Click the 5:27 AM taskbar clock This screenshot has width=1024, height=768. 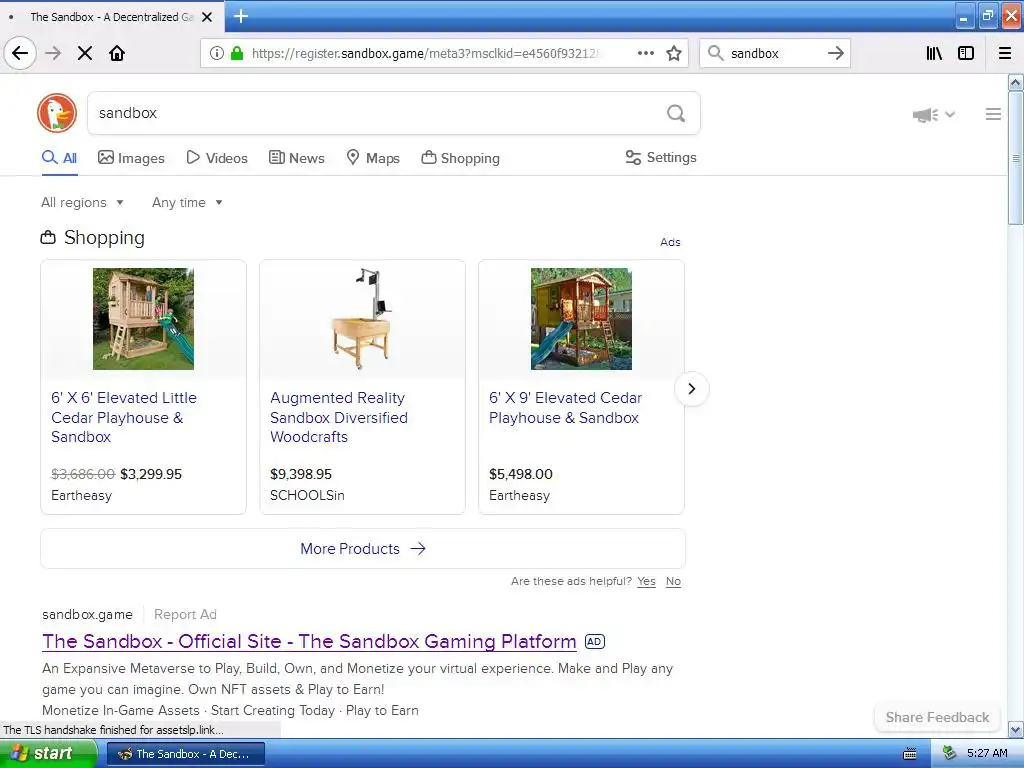tap(987, 754)
